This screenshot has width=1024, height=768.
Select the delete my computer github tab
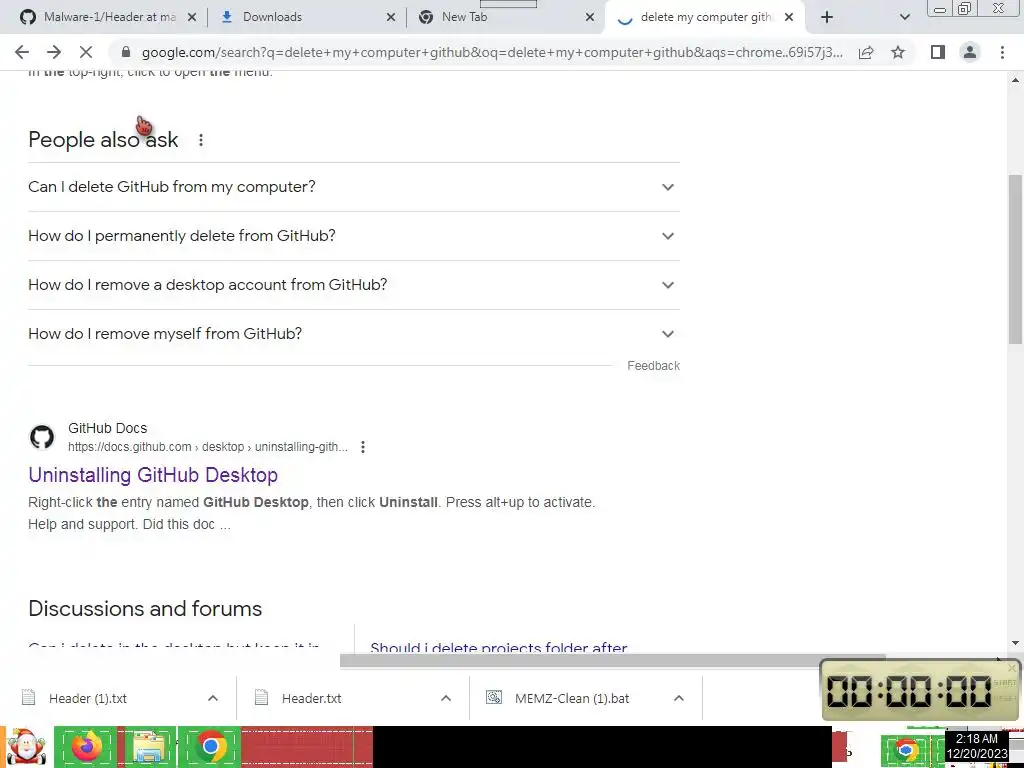pos(705,17)
